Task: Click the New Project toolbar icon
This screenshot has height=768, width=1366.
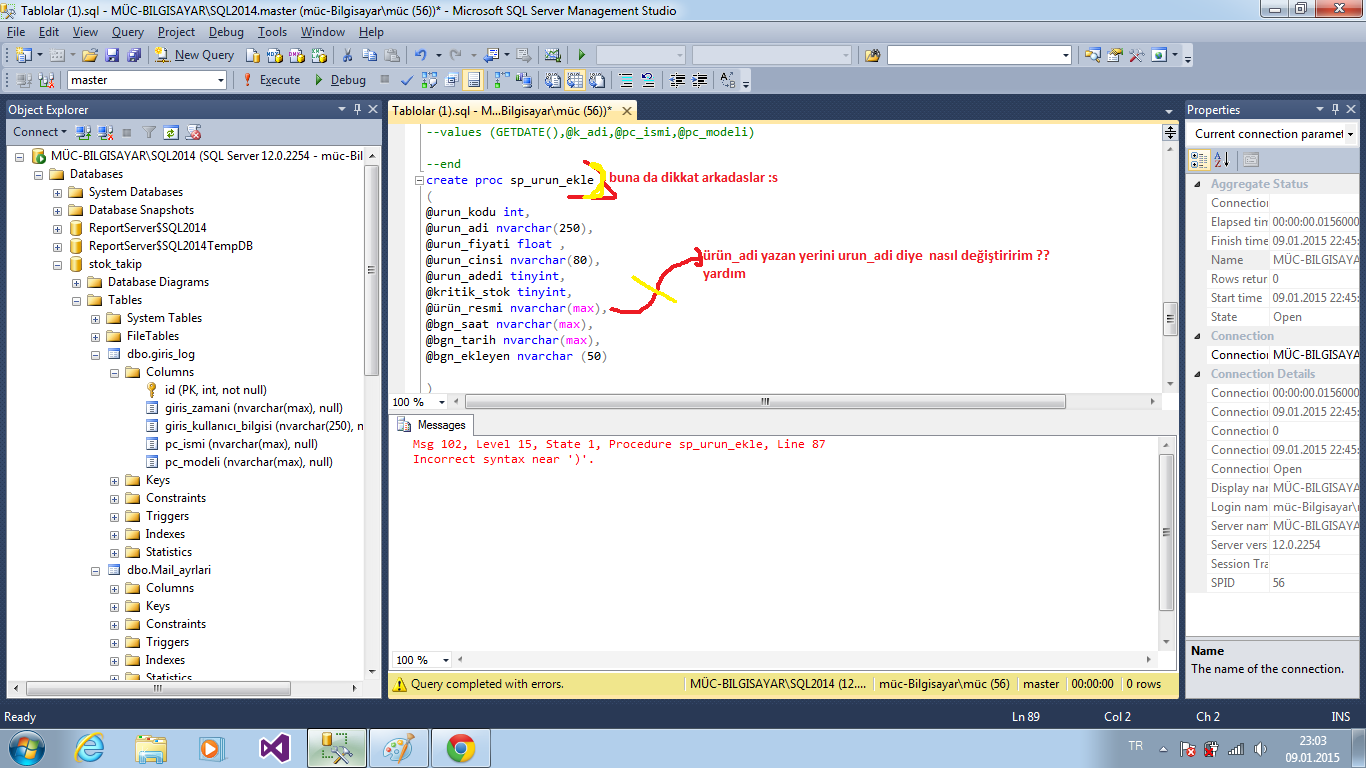Action: 22,55
